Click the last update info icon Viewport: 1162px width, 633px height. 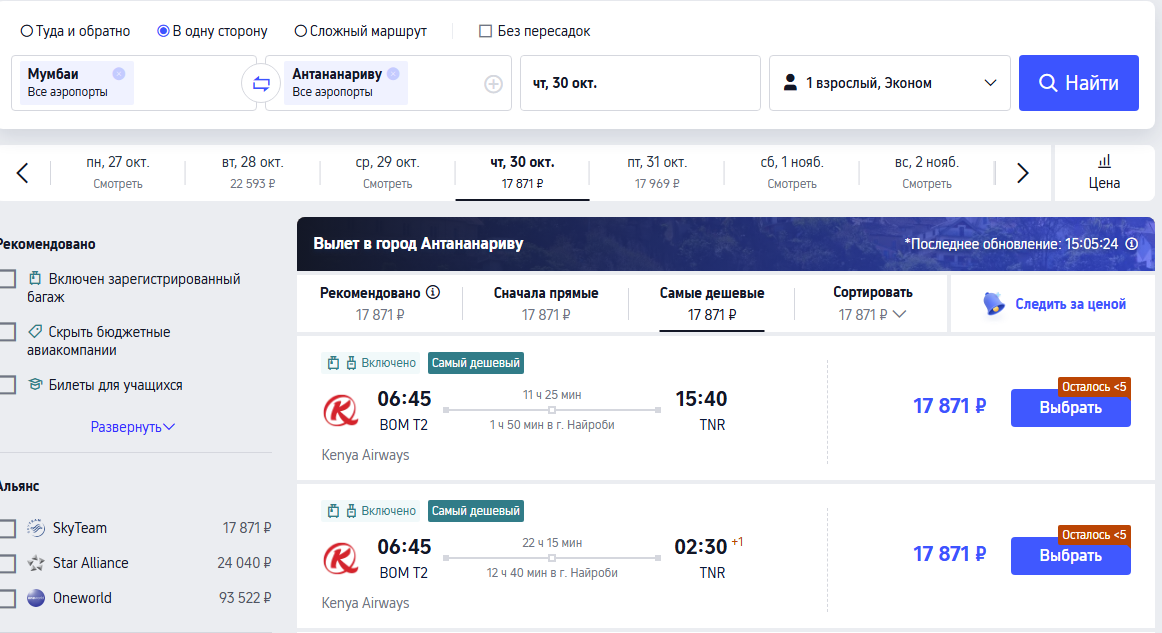point(1132,244)
